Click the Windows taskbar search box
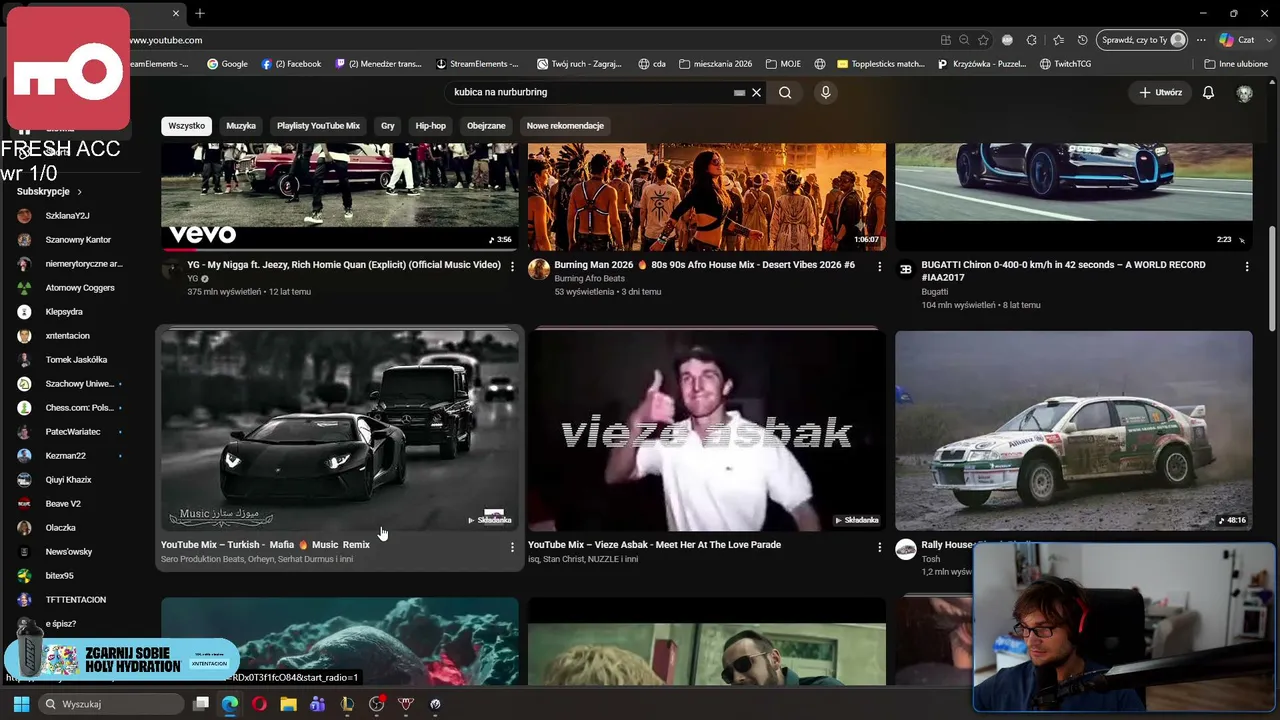Image resolution: width=1280 pixels, height=720 pixels. 112,704
